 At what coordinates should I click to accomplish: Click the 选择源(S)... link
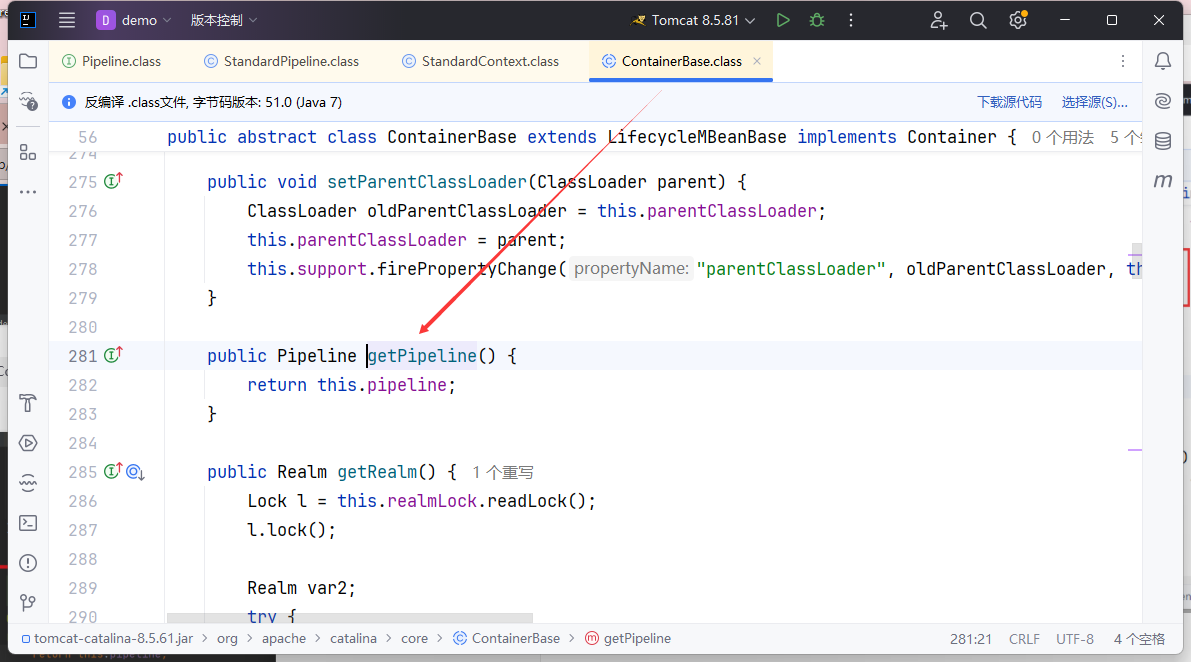pos(1094,102)
